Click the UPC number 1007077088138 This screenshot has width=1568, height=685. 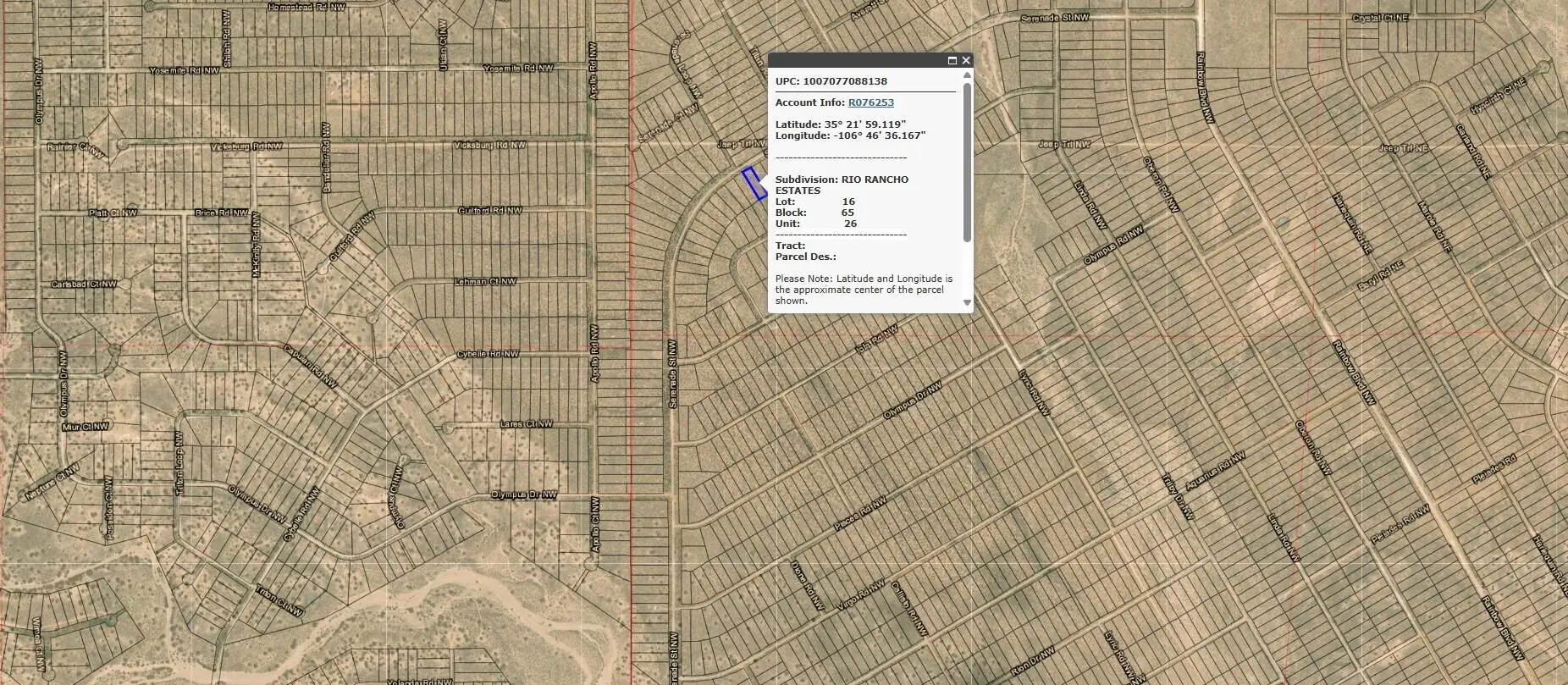[x=845, y=81]
